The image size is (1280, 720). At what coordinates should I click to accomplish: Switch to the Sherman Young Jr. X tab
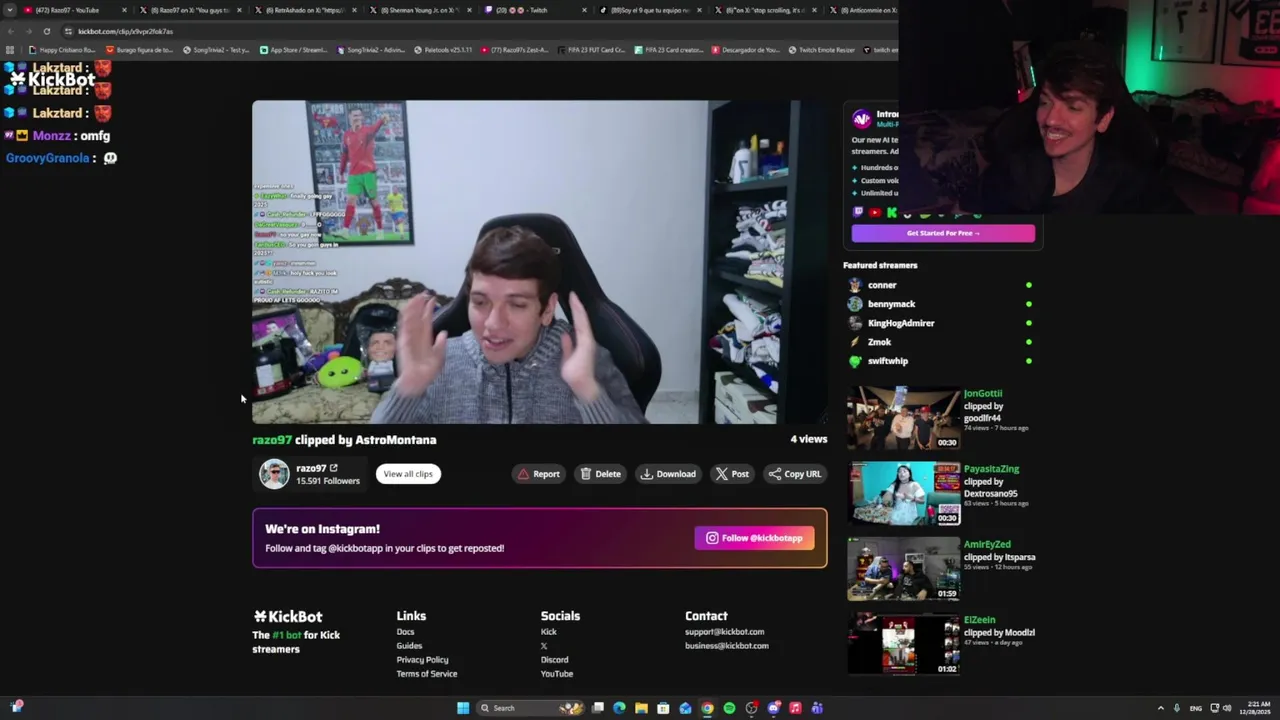point(418,10)
